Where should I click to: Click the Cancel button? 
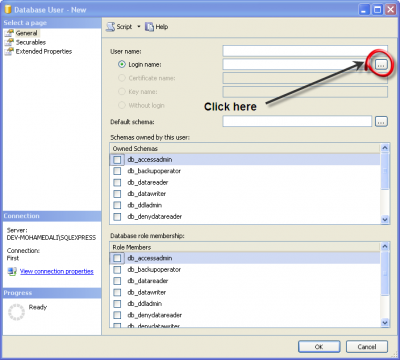pos(367,347)
